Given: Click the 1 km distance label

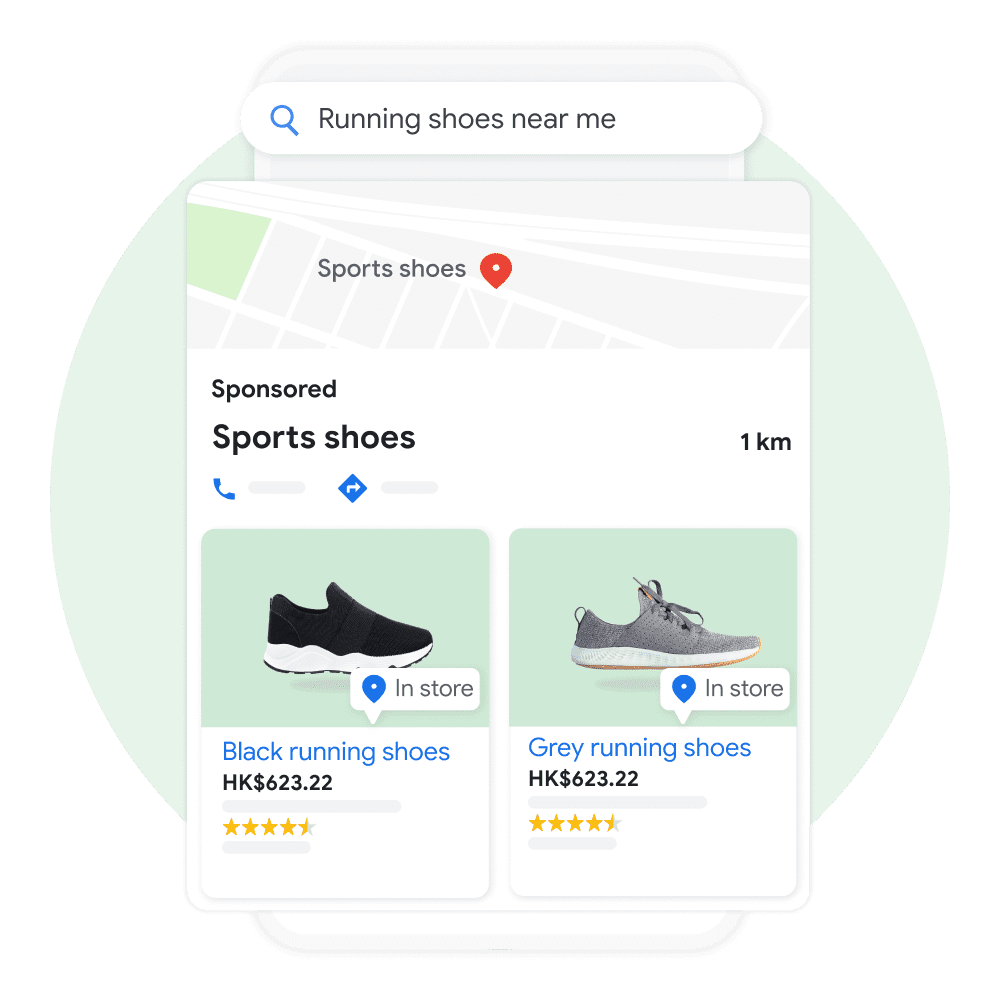Looking at the screenshot, I should (765, 442).
